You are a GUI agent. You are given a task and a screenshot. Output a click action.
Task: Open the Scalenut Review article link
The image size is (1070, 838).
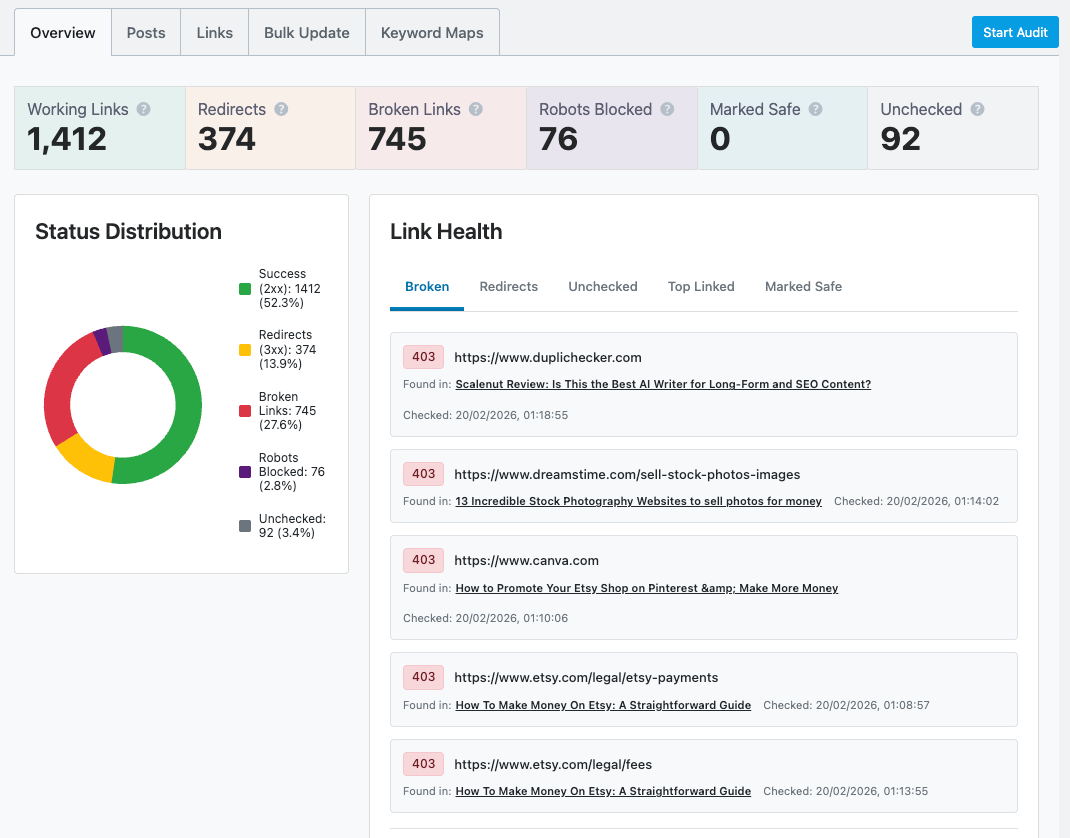(662, 384)
